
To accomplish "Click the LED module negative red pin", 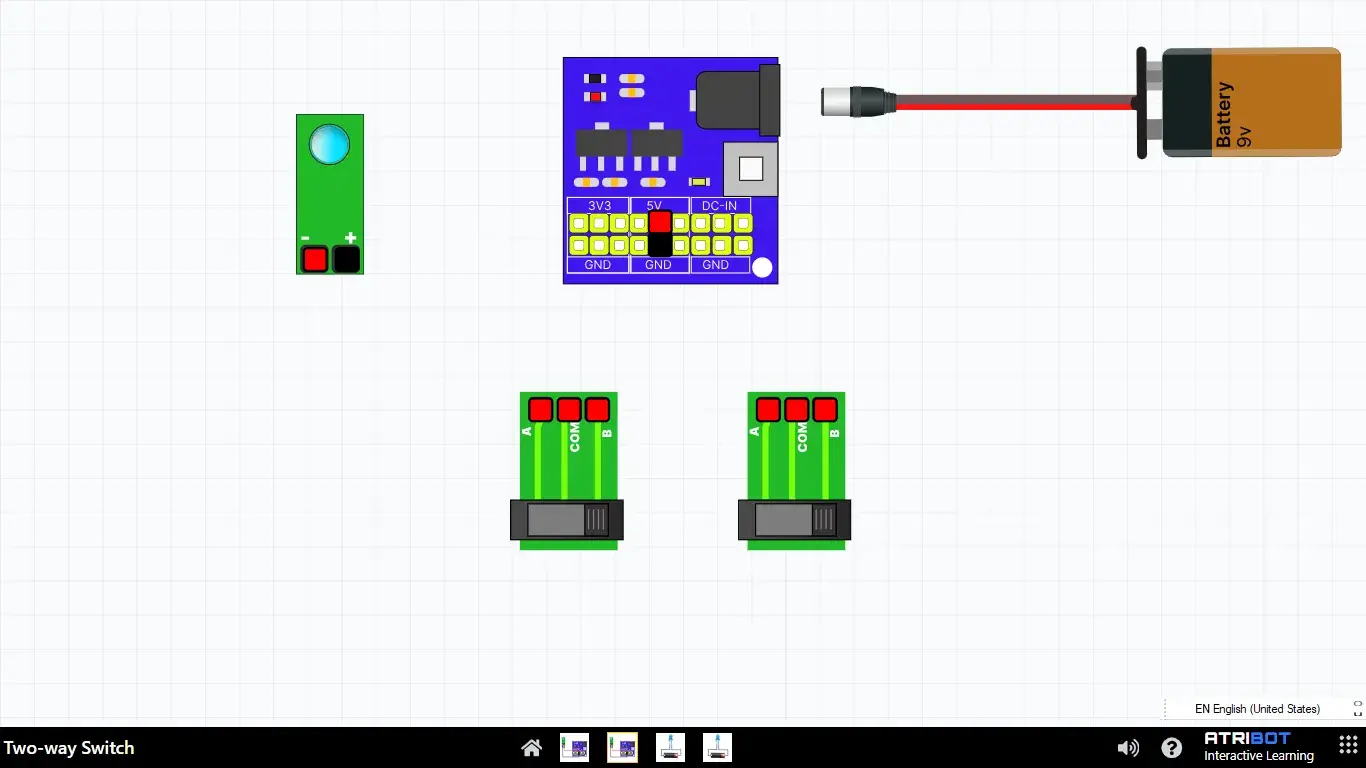I will click(x=315, y=260).
